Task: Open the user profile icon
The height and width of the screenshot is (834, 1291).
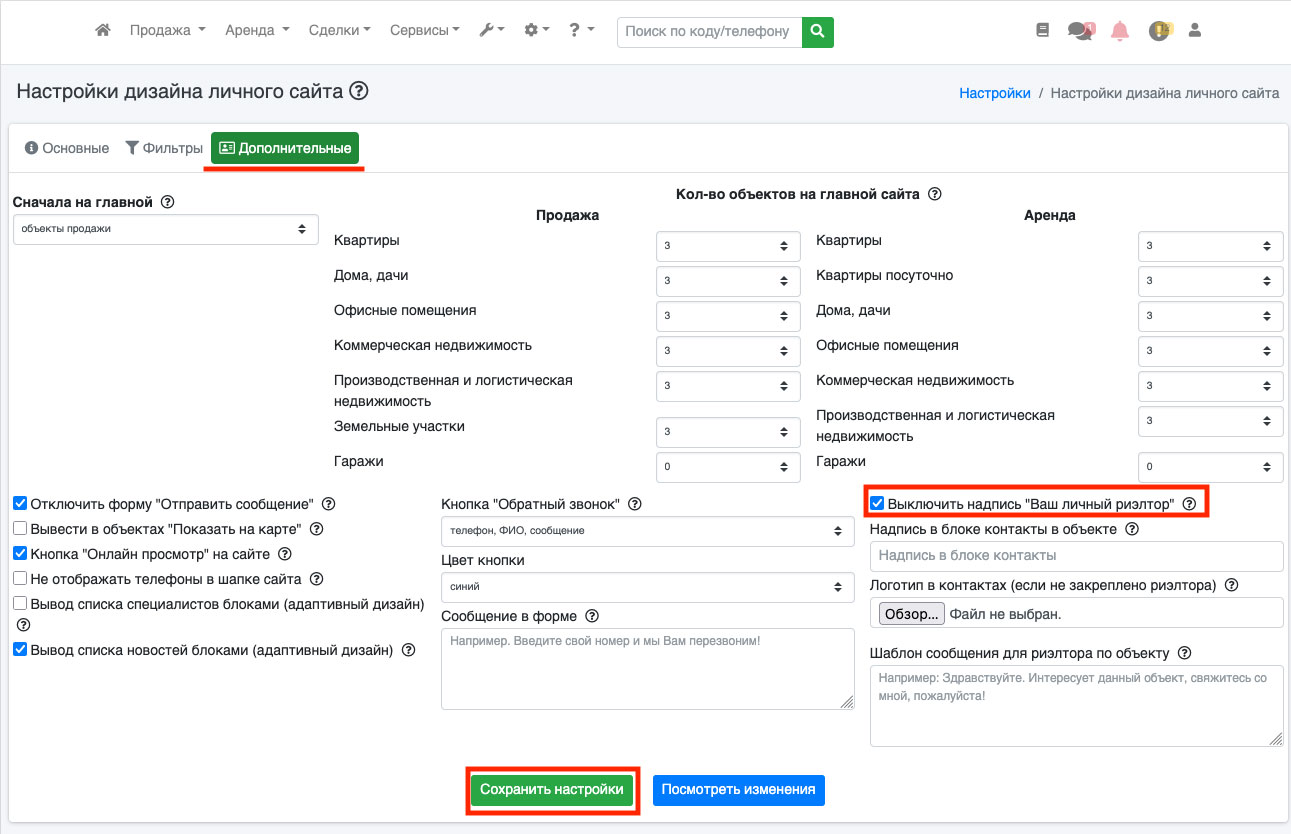Action: tap(1194, 31)
